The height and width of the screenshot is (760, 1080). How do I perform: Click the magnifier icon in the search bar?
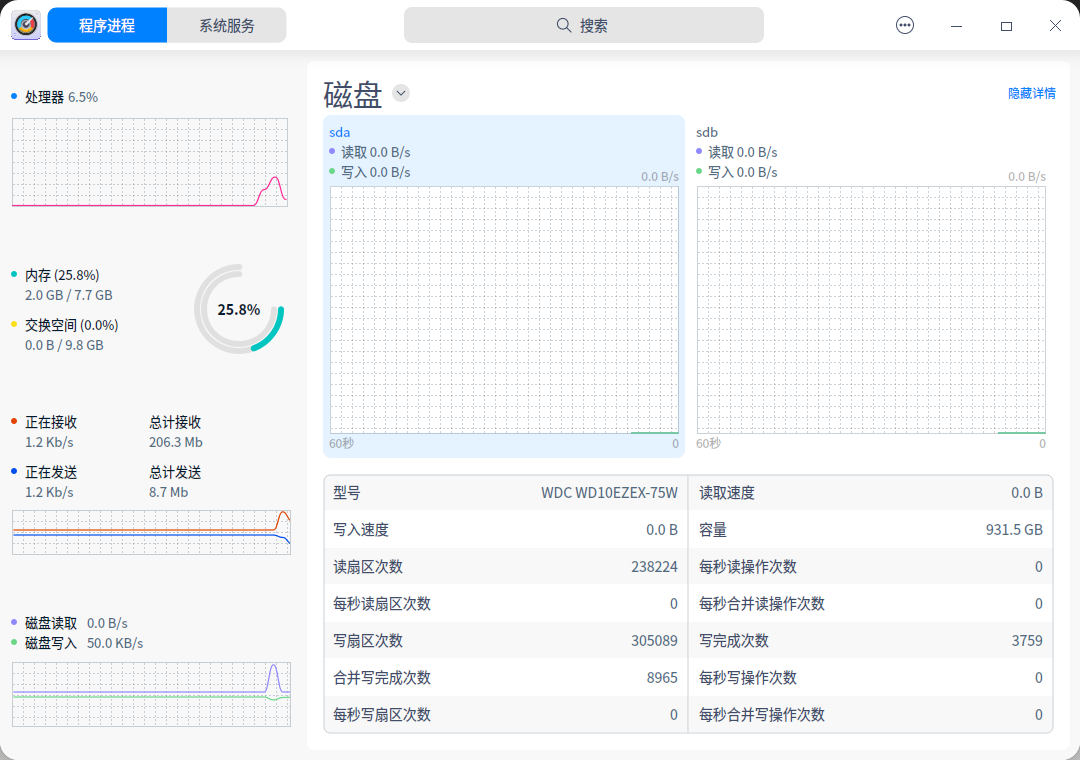(x=564, y=24)
